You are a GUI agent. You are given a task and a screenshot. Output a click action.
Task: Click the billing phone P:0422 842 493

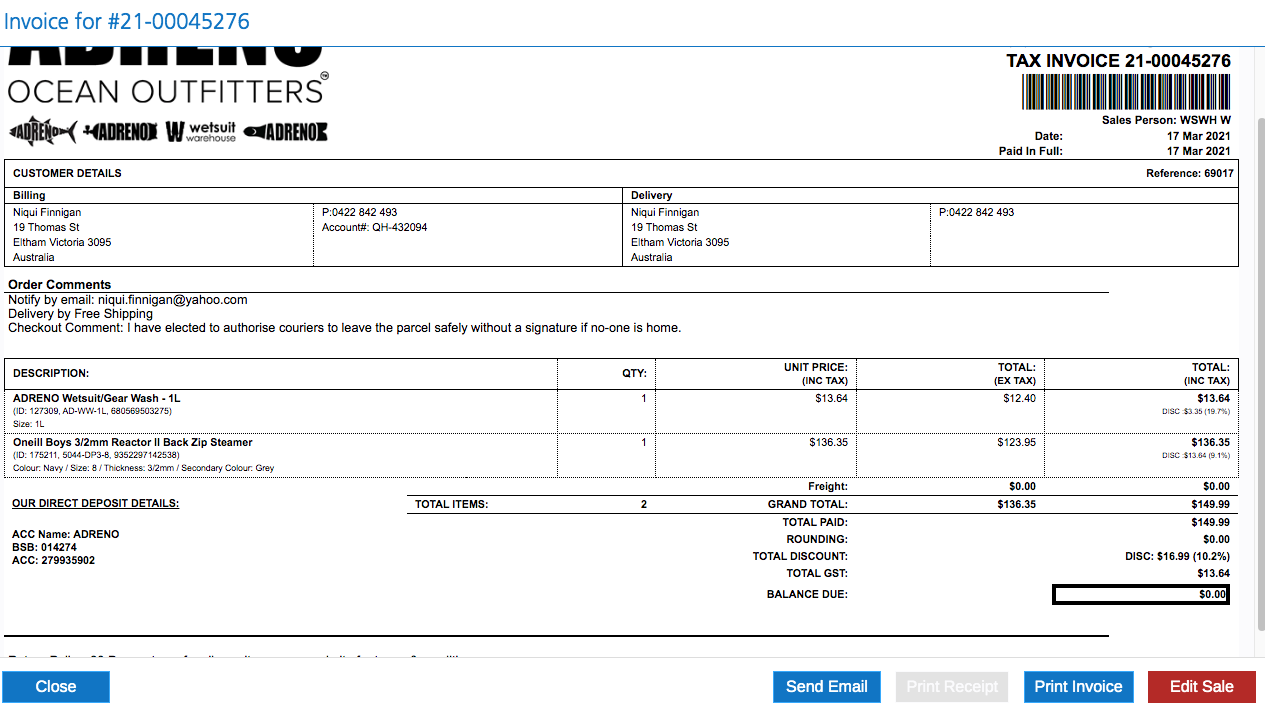pos(359,212)
